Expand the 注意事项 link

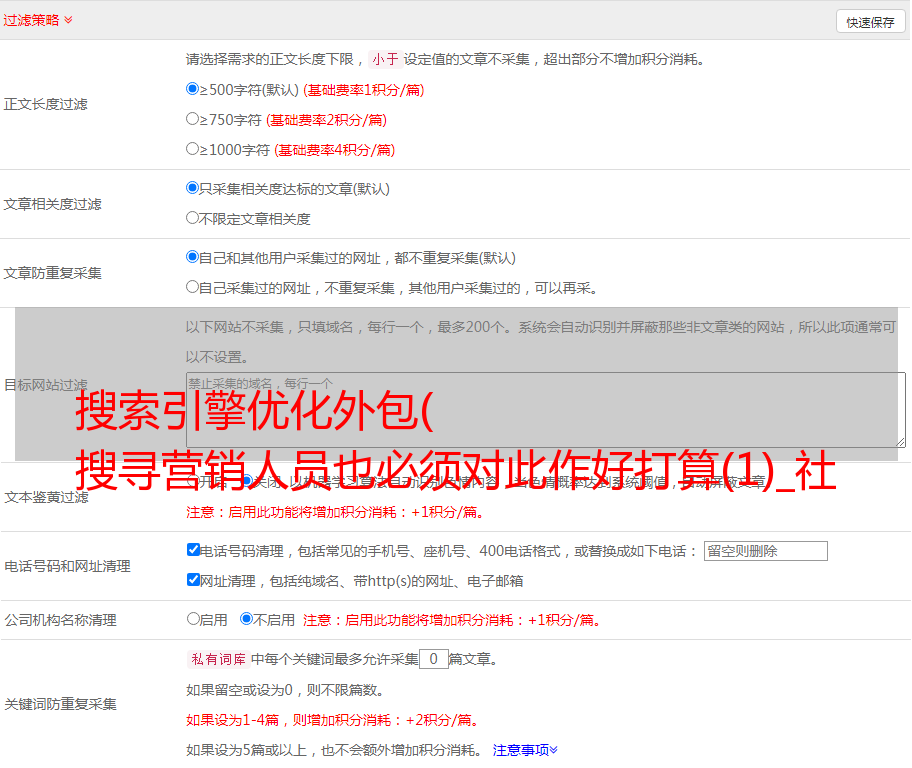point(525,751)
